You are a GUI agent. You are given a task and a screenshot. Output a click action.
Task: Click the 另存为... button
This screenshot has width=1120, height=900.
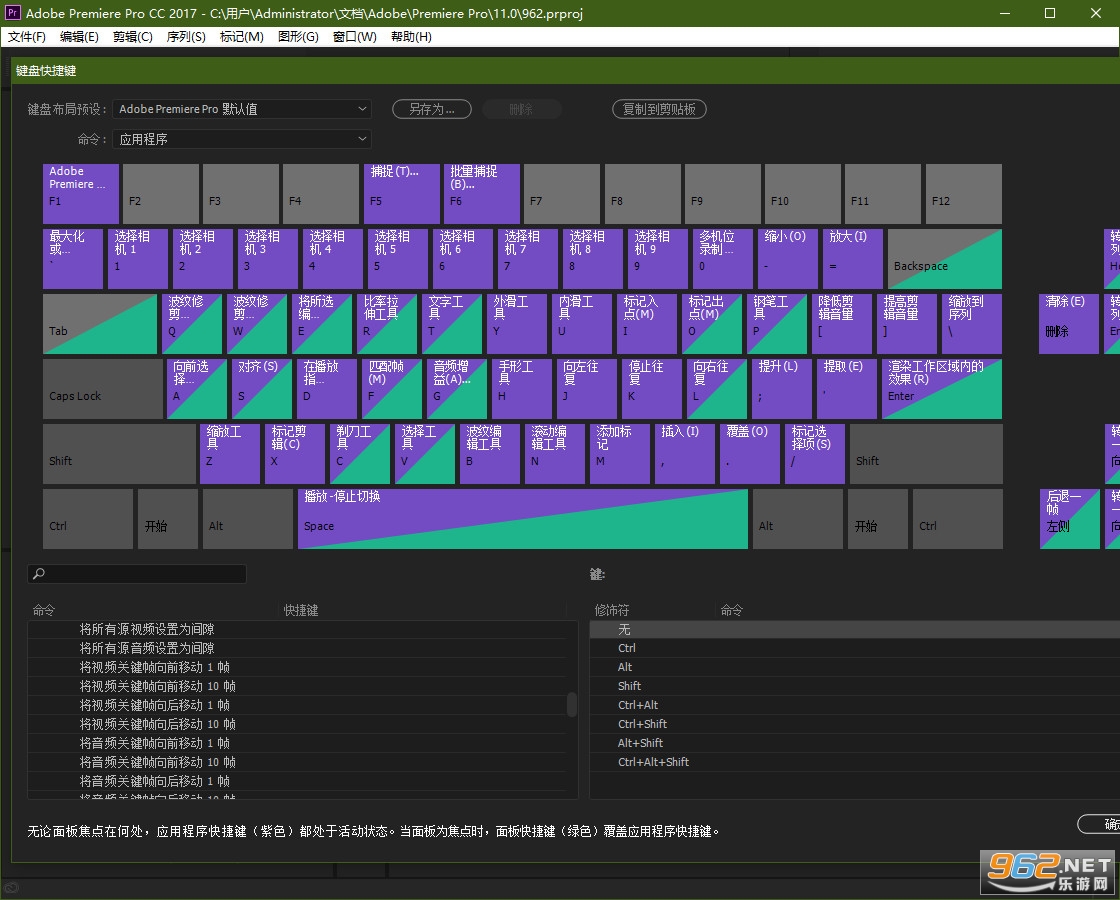pyautogui.click(x=431, y=109)
